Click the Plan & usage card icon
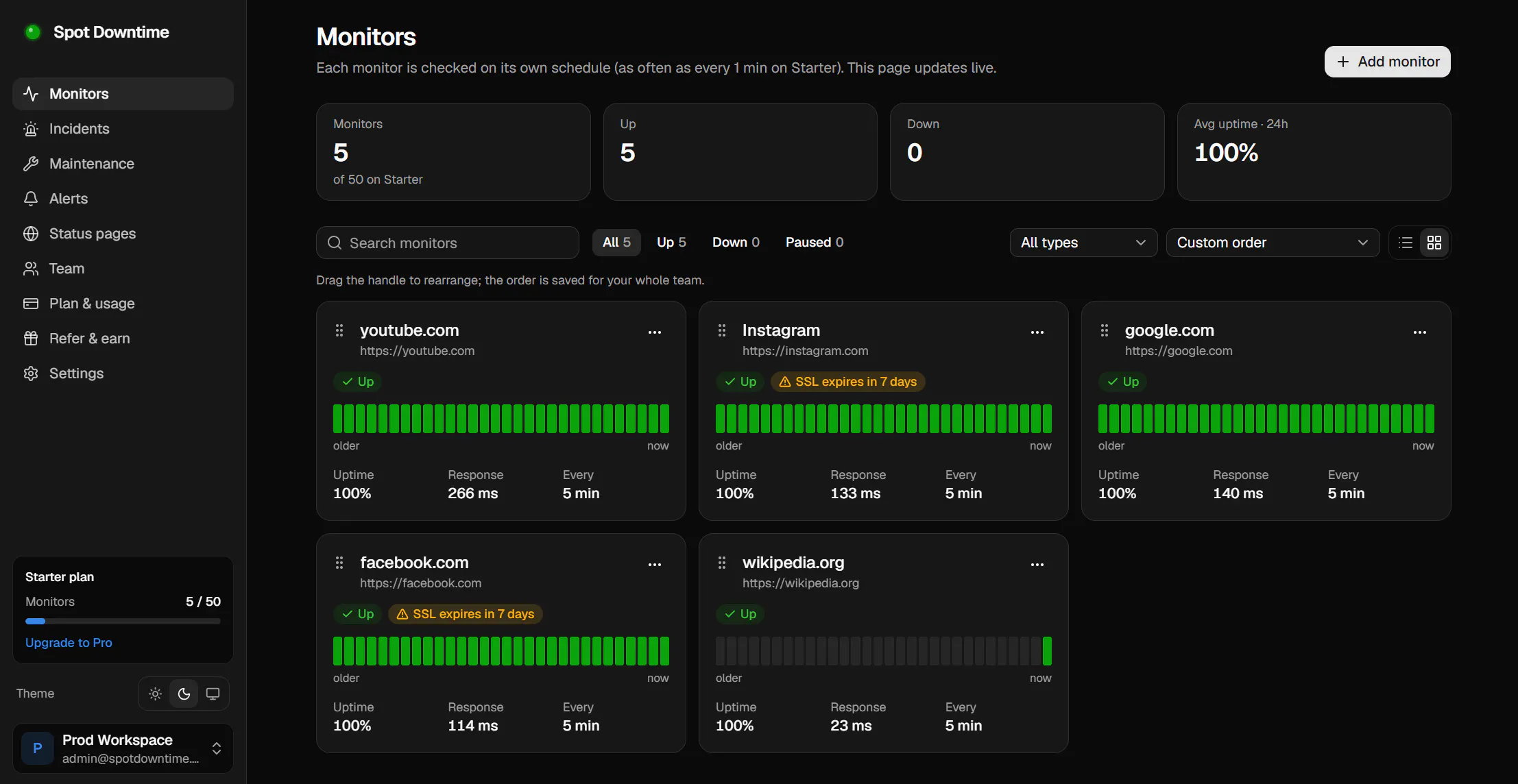 click(31, 304)
